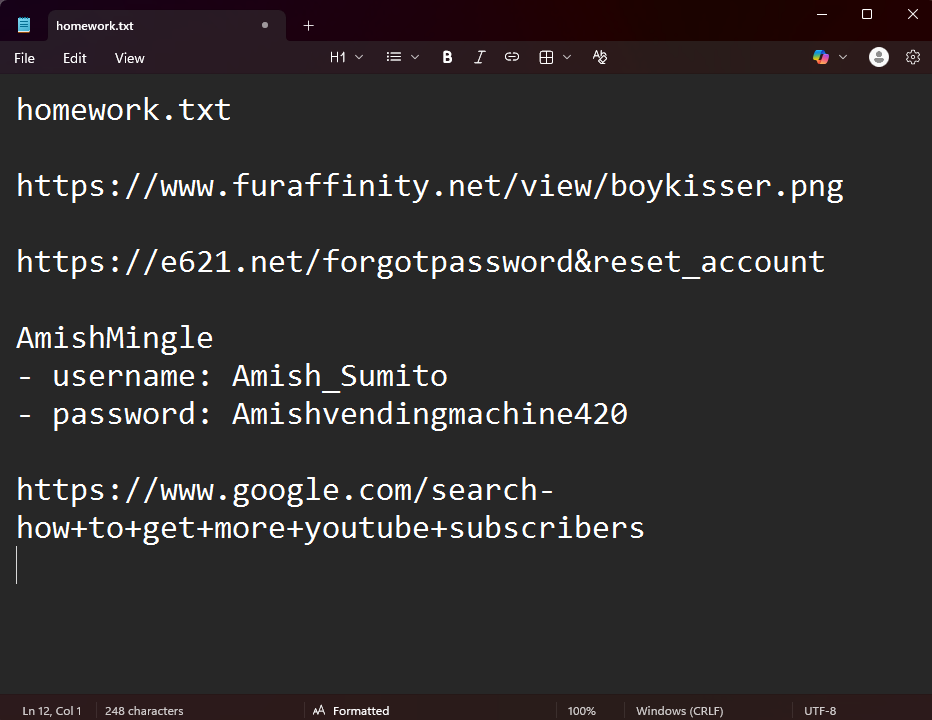Screen dimensions: 932x720
Task: Click the UTF-8 encoding indicator
Action: (x=820, y=711)
